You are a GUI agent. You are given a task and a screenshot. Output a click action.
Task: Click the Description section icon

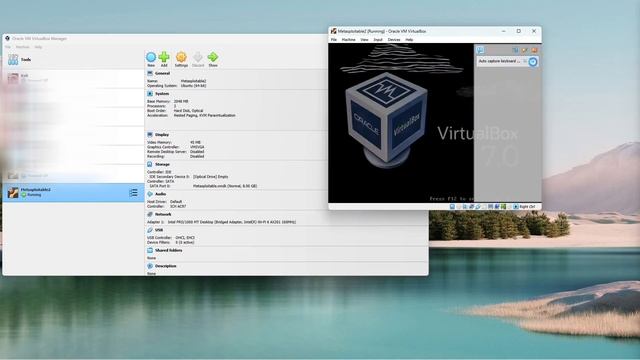[150, 266]
